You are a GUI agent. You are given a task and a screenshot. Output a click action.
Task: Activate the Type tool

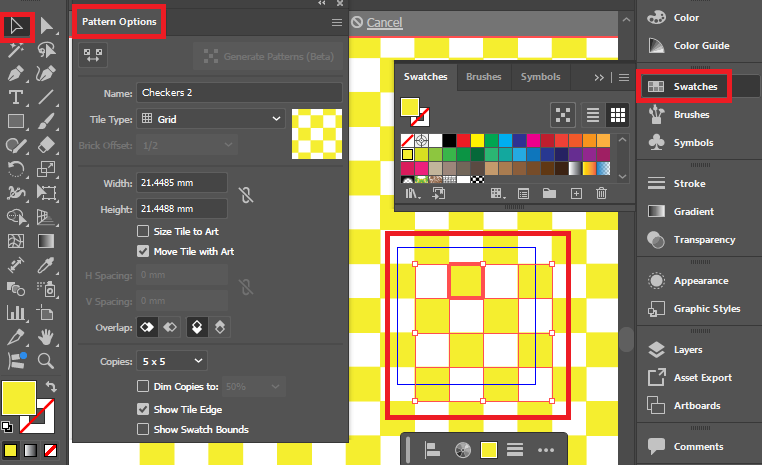(16, 97)
